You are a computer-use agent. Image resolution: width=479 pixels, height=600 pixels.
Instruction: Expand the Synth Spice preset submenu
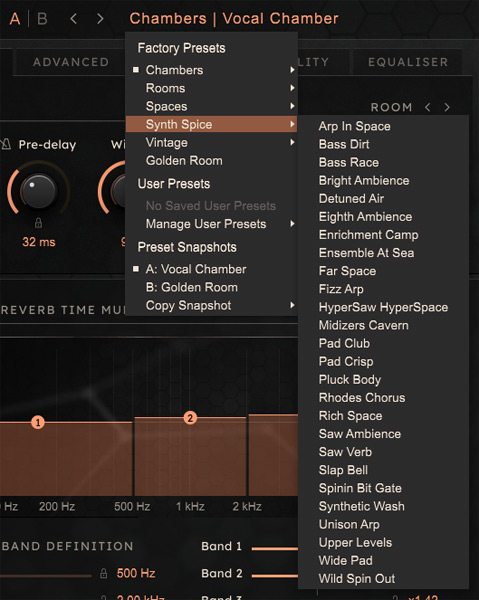212,124
